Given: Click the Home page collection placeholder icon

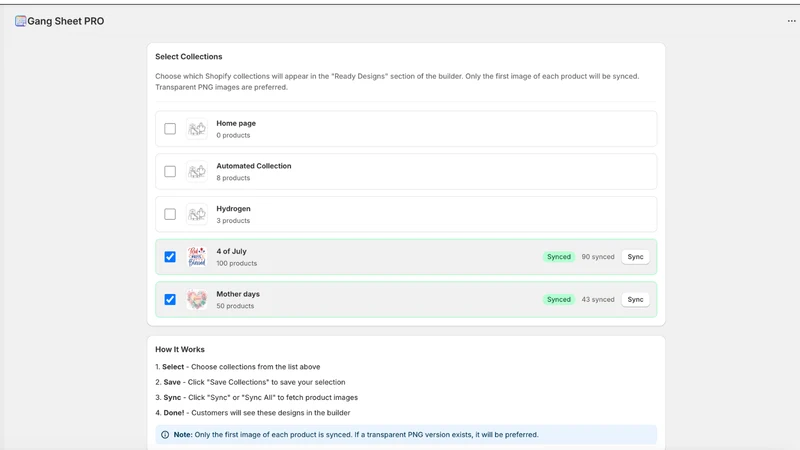Looking at the screenshot, I should 196,129.
